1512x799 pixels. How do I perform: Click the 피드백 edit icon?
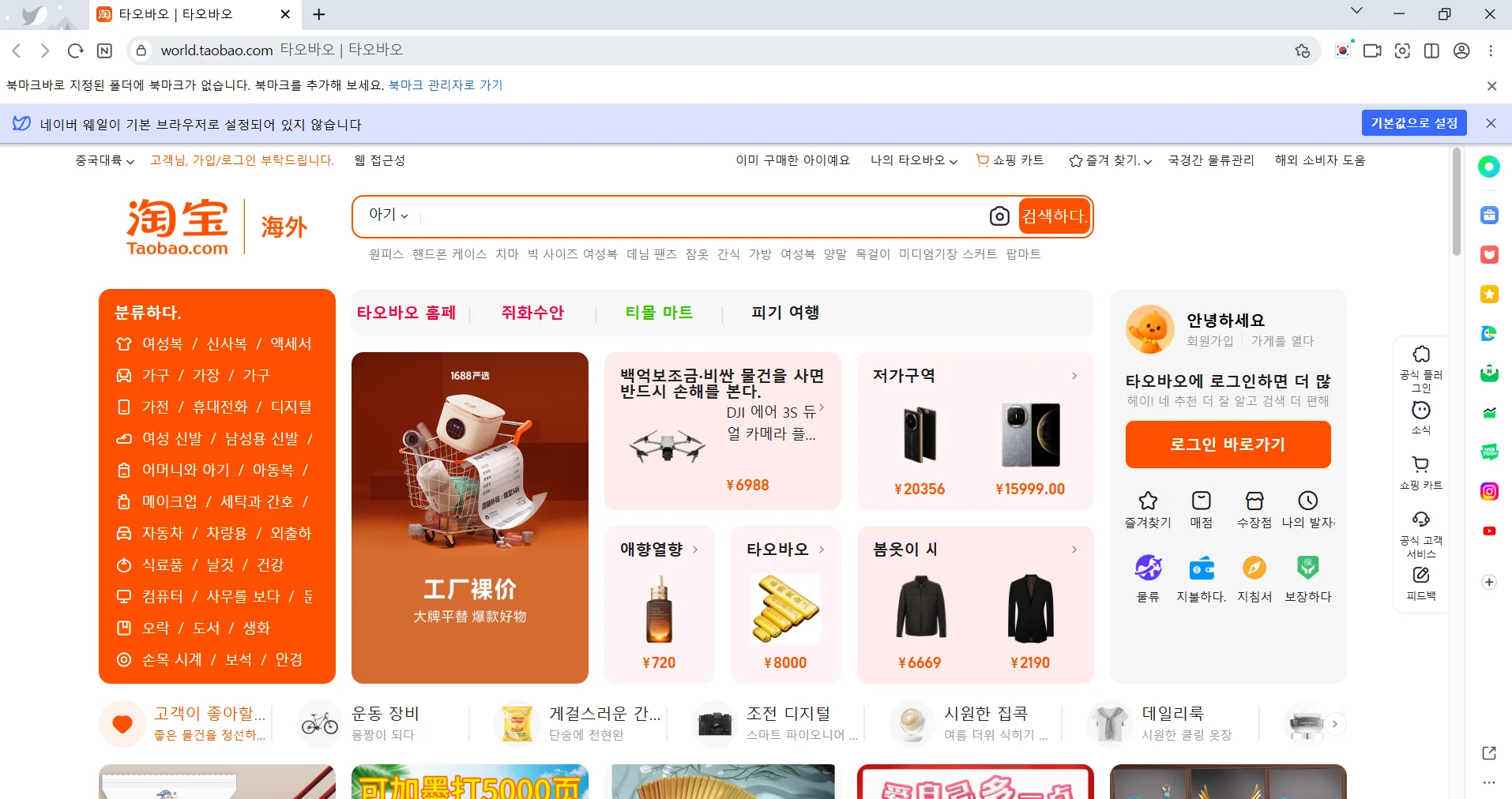click(x=1420, y=575)
